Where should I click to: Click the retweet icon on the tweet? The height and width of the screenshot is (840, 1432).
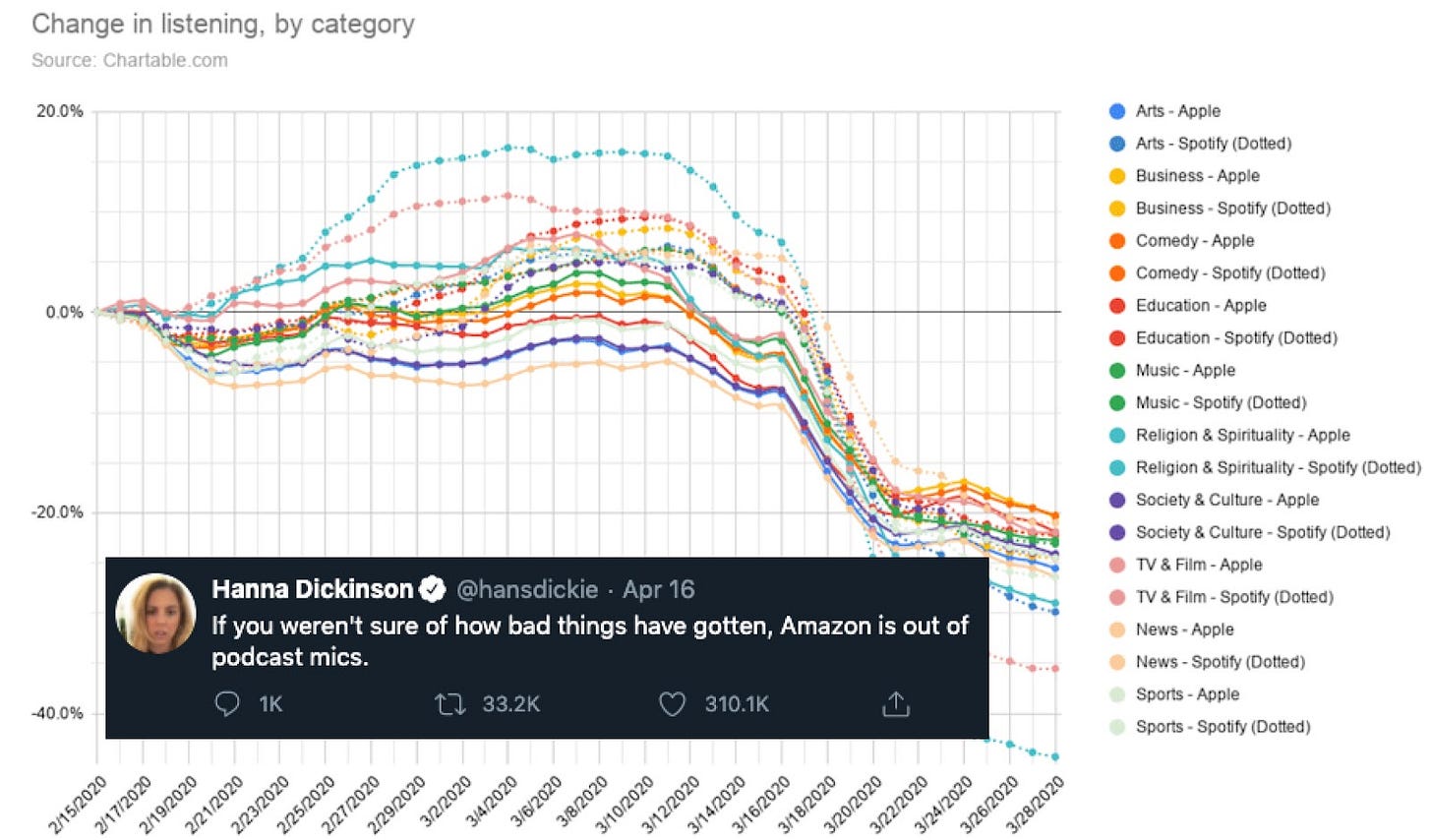pos(449,703)
